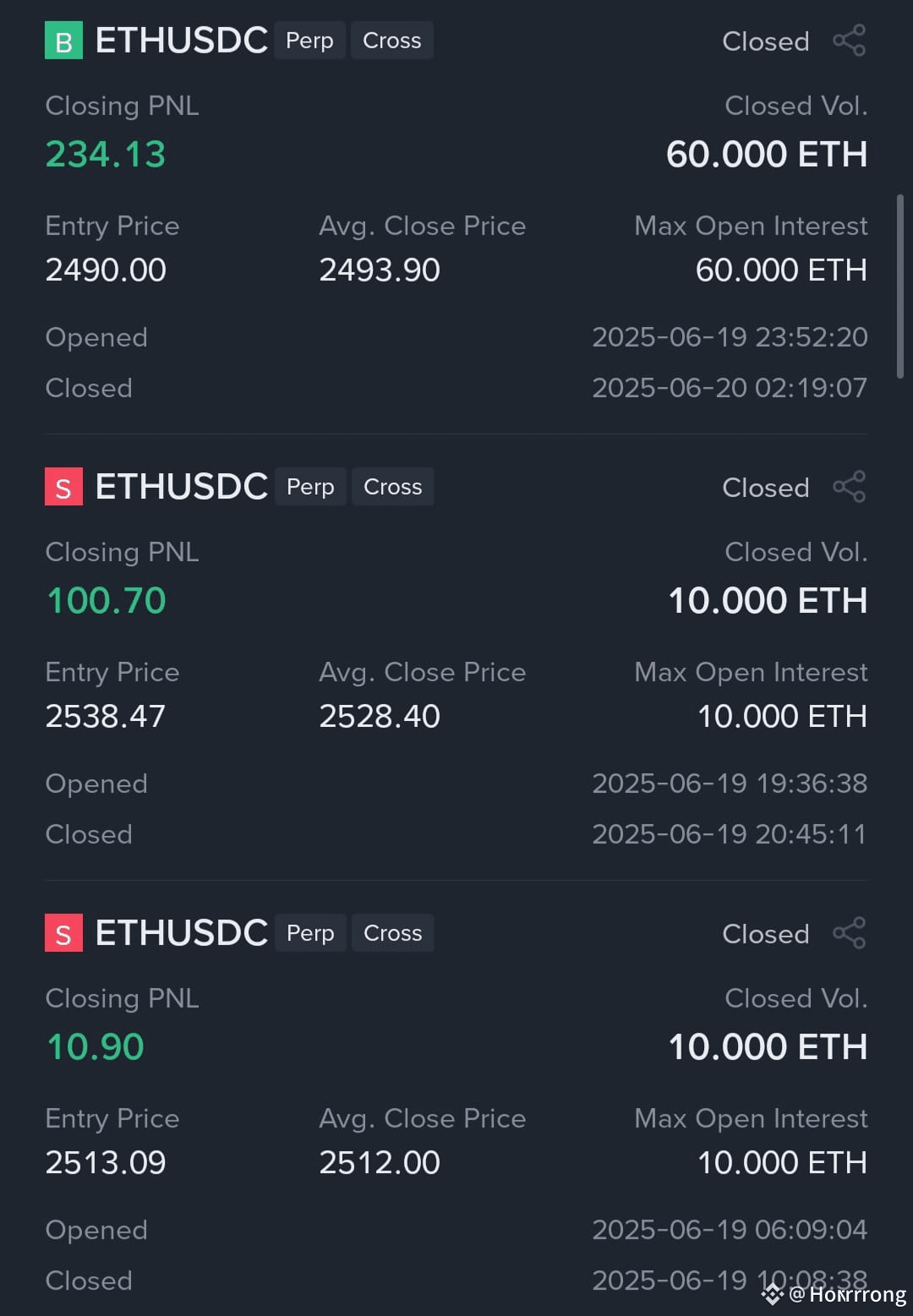Tap the Horrrrong author watermark
Screen dimensions: 913x1316
pyautogui.click(x=848, y=1294)
